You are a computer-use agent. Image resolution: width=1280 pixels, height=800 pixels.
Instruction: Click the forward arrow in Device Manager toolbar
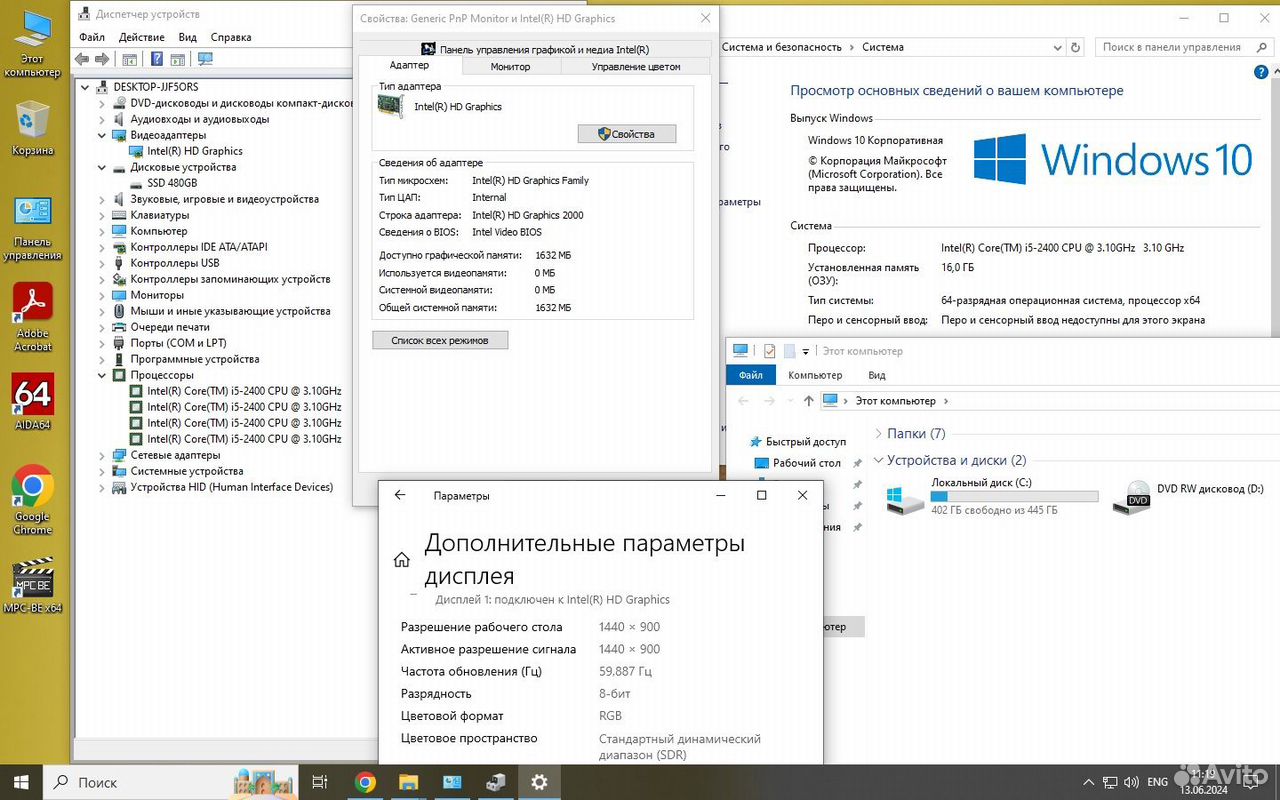click(101, 59)
